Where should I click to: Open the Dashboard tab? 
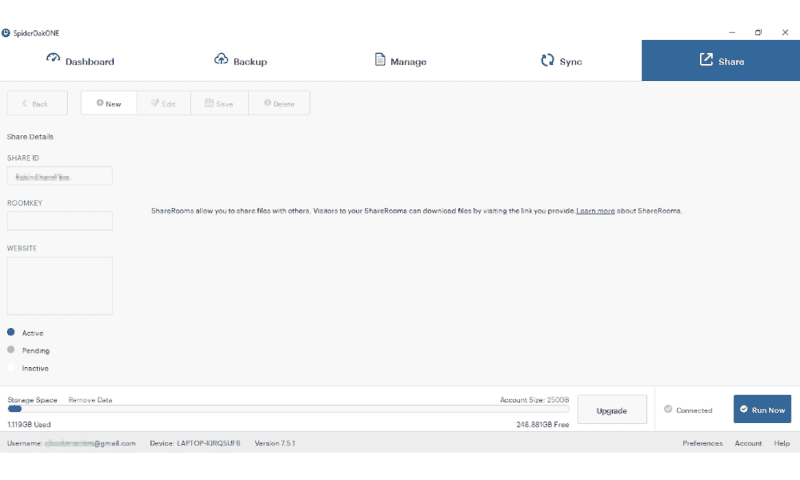80,61
